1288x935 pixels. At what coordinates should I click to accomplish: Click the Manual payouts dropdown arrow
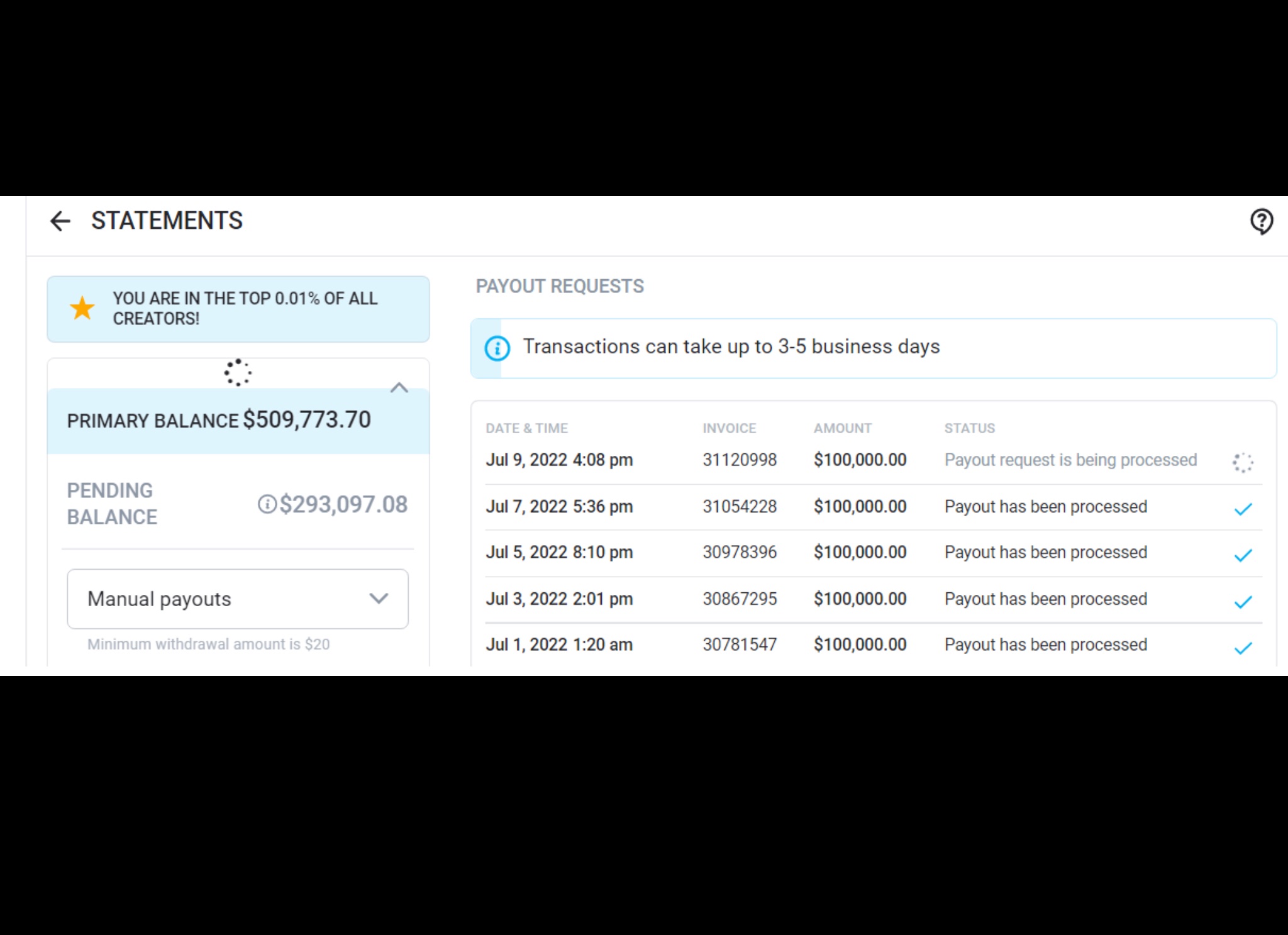click(379, 599)
